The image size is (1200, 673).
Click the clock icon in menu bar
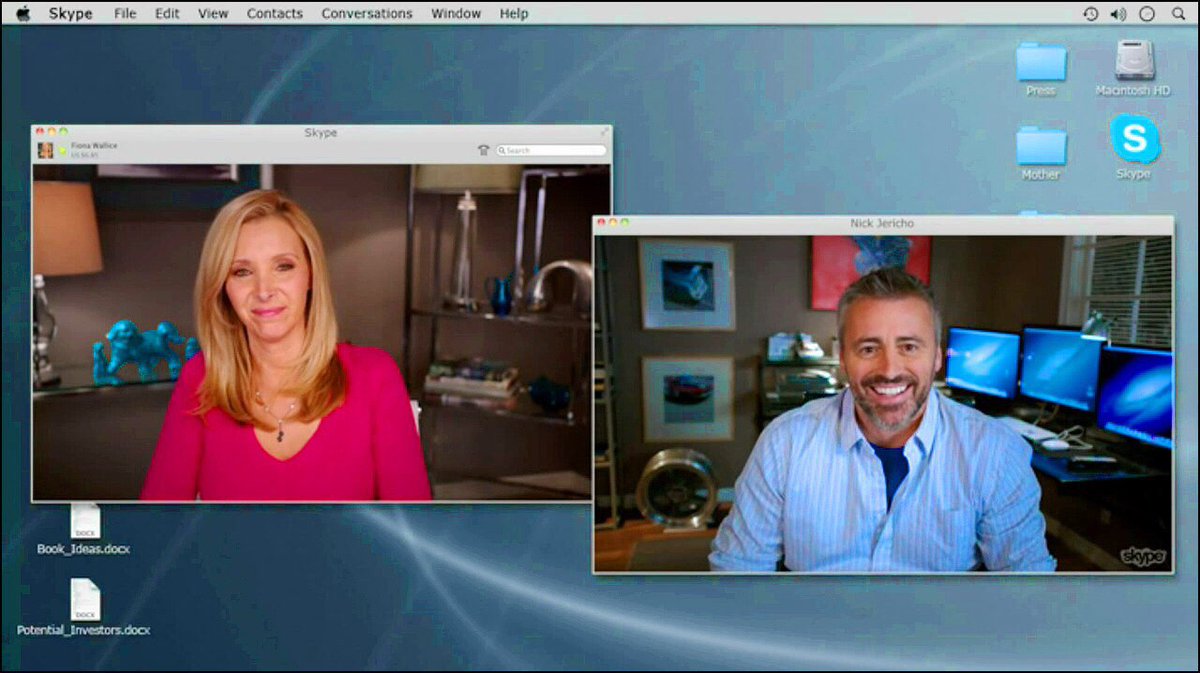tap(1147, 14)
